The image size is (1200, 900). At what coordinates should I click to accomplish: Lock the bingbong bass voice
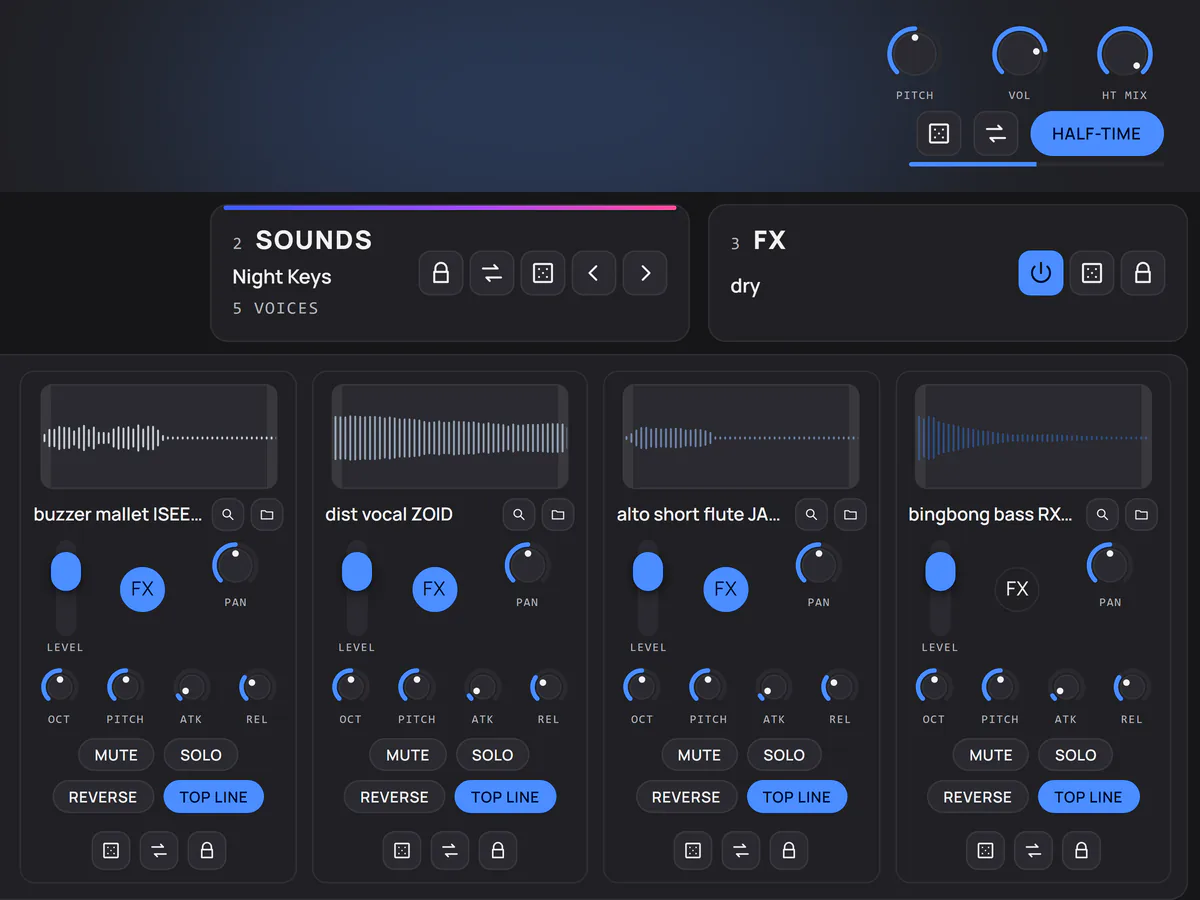click(1081, 850)
